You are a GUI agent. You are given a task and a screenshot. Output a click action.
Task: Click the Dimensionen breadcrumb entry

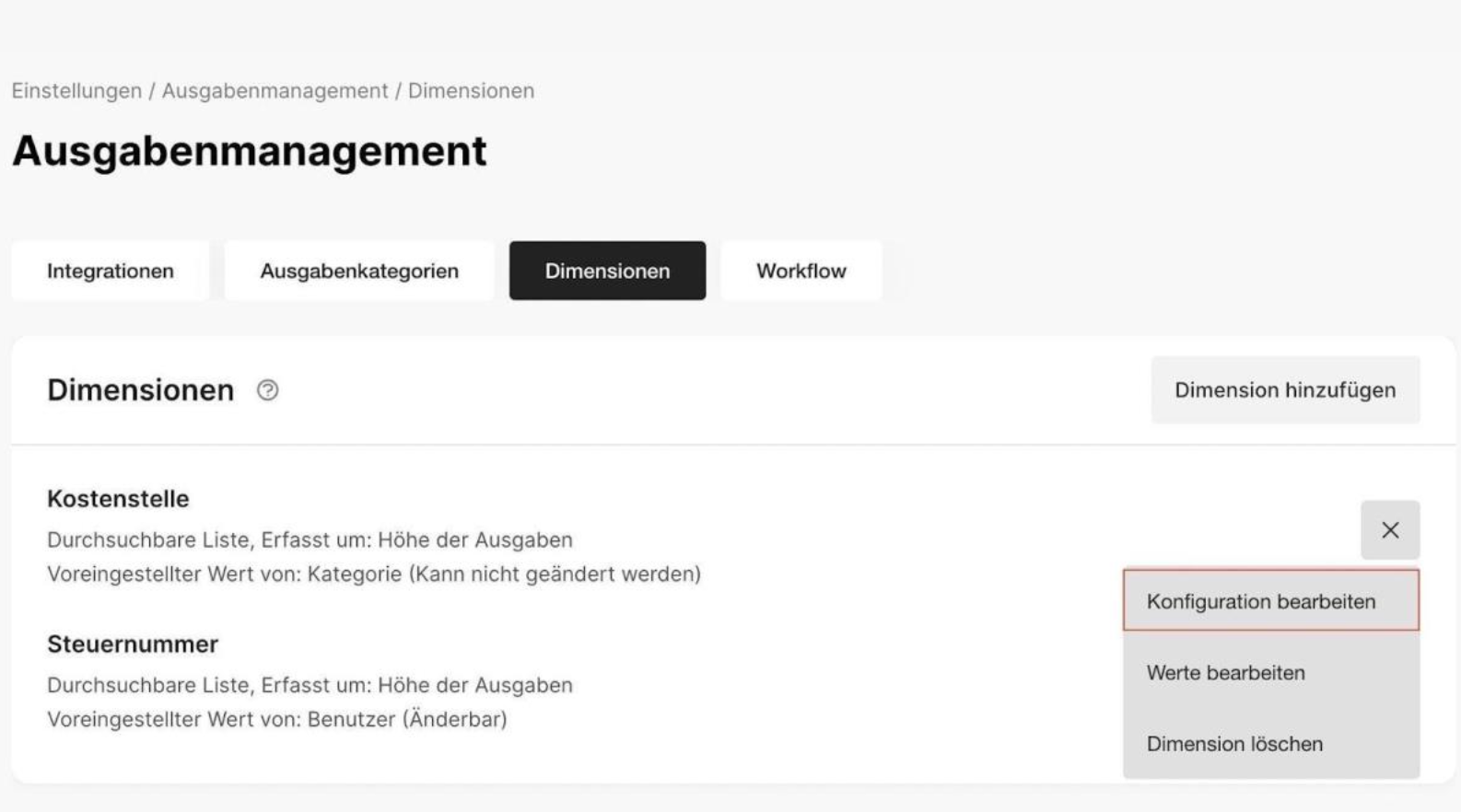tap(471, 91)
